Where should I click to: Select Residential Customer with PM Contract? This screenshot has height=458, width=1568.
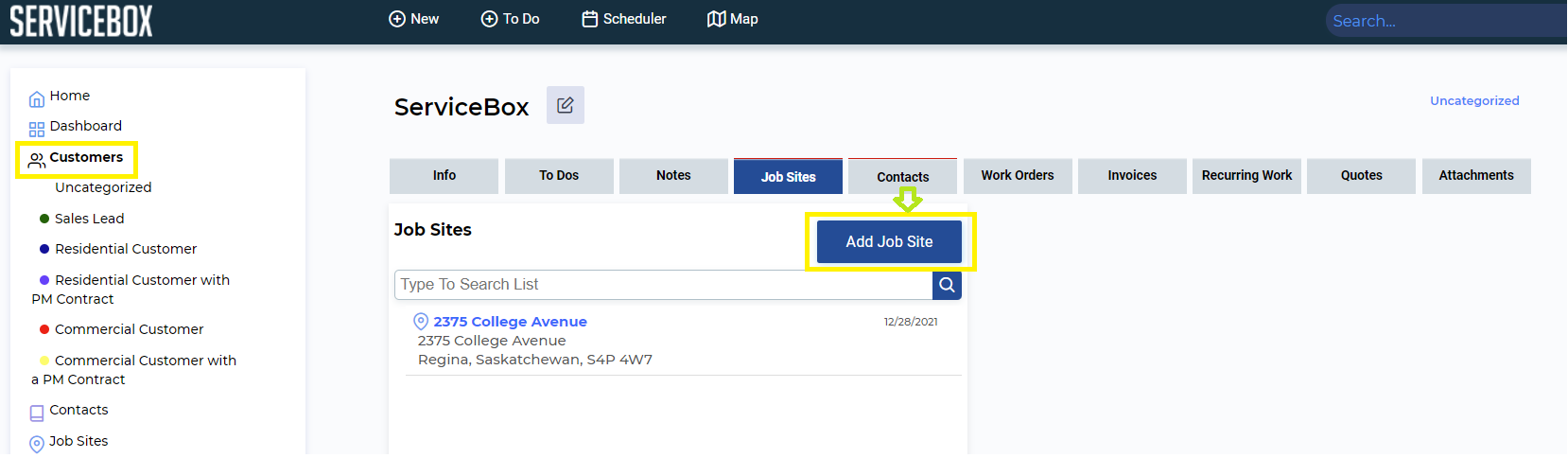131,290
